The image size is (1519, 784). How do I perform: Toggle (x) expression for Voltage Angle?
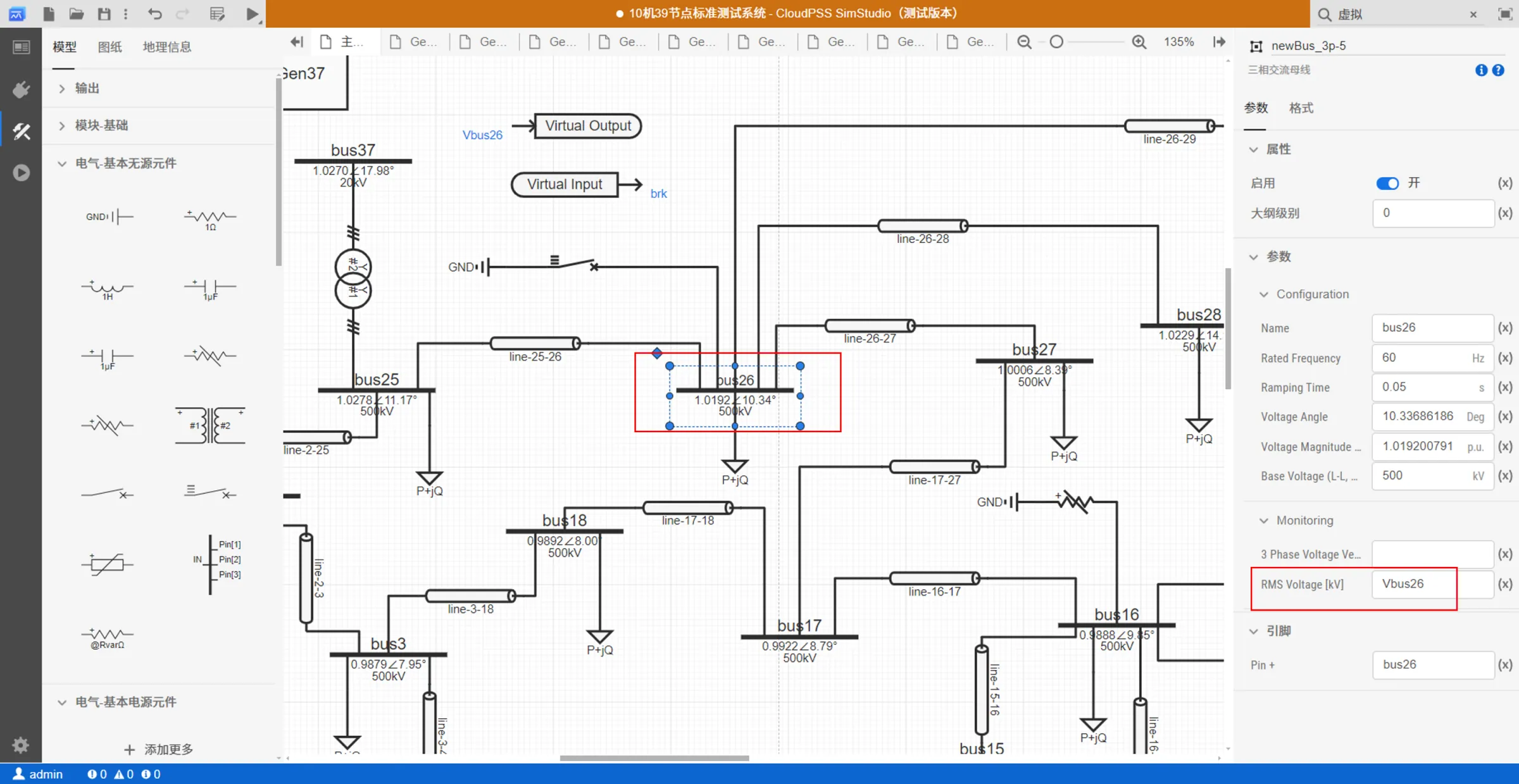1505,416
